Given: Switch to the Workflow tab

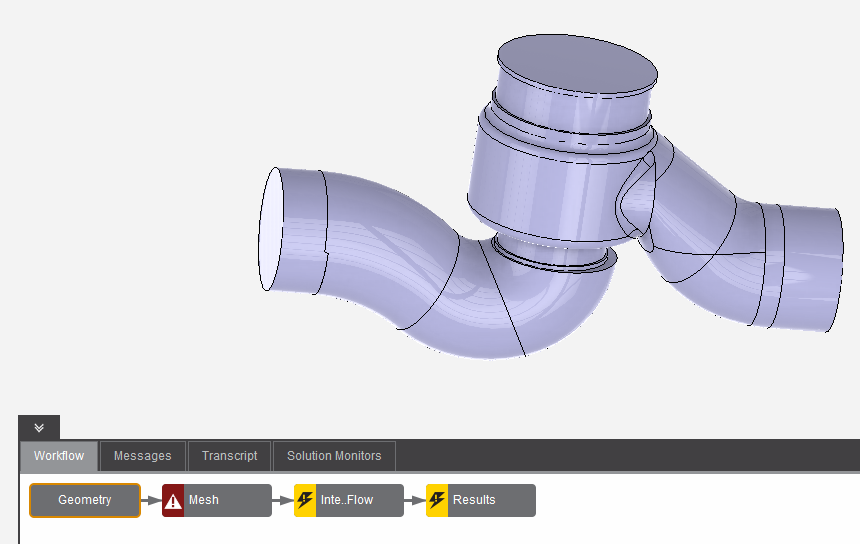Looking at the screenshot, I should pyautogui.click(x=59, y=456).
